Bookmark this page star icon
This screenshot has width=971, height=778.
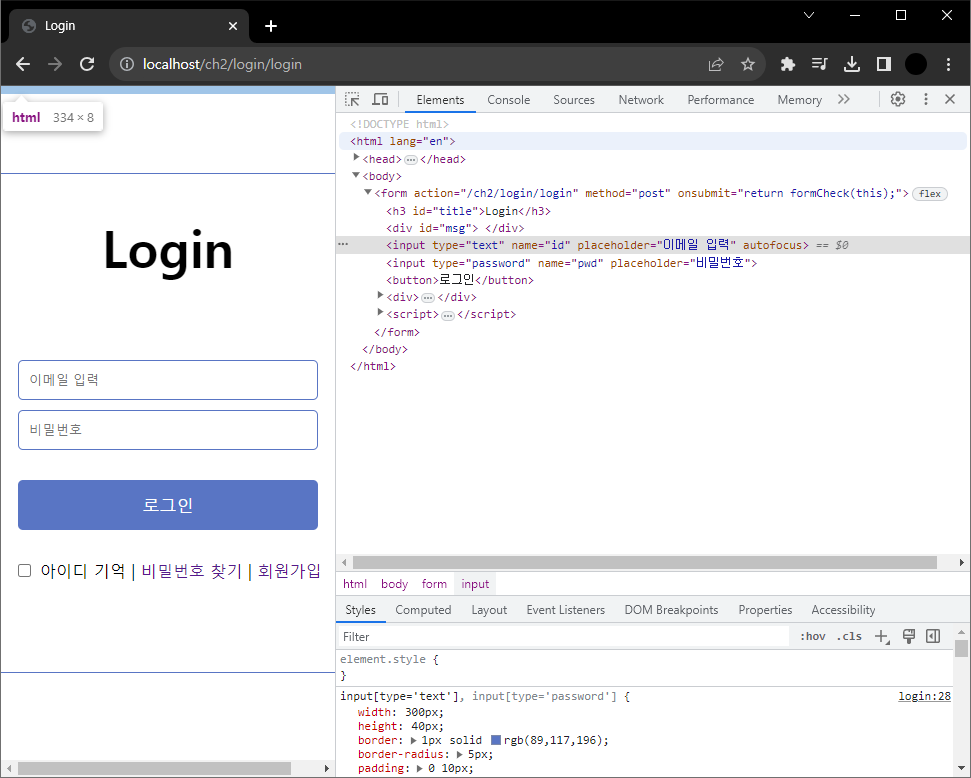coord(748,64)
